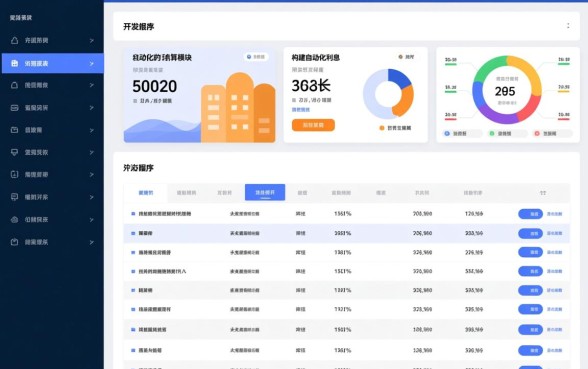
Task: Click the camera-like icon of the ninth sidebar item
Action: coord(14,220)
